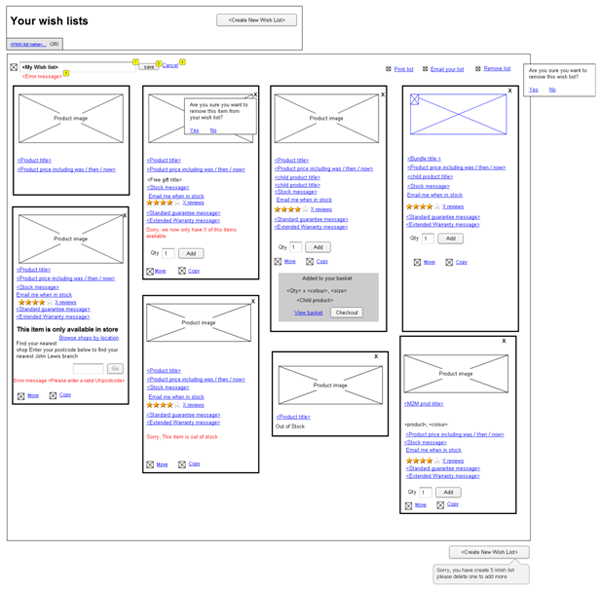The width and height of the screenshot is (600, 589).
Task: Click Checkout in the added-to-basket panel
Action: [x=346, y=313]
